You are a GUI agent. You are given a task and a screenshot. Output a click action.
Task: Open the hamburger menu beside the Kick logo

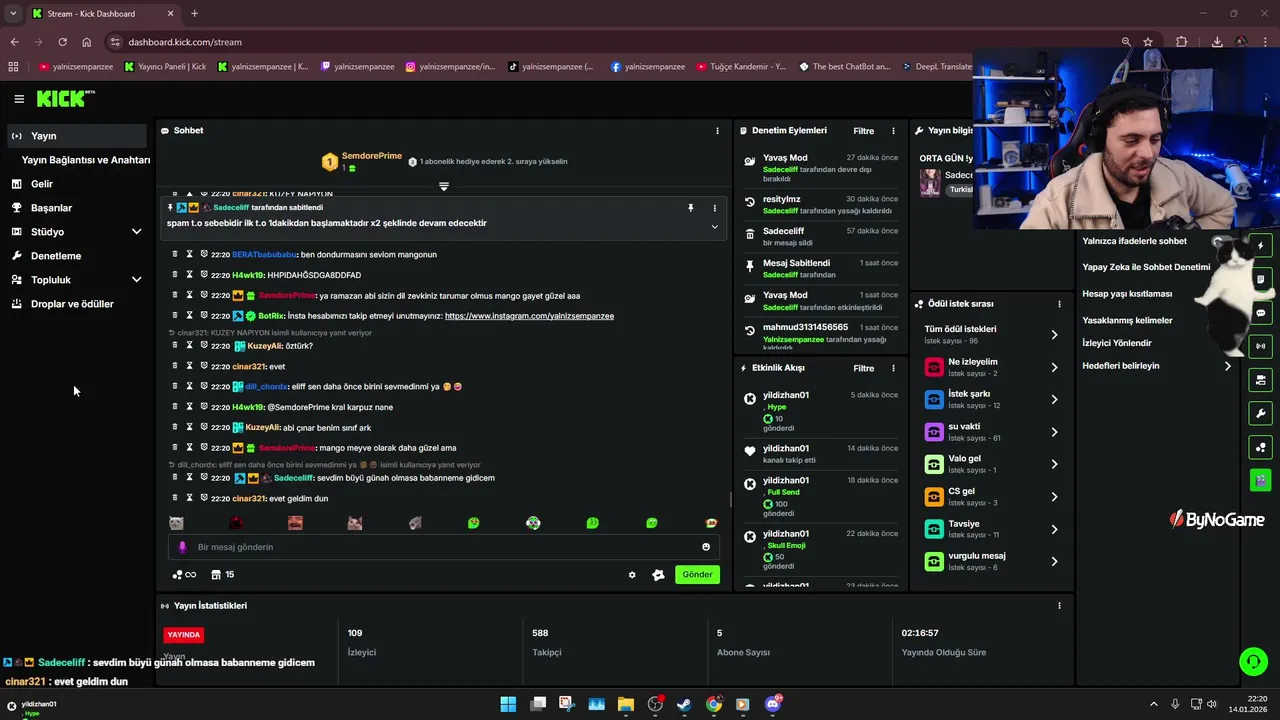coord(19,99)
